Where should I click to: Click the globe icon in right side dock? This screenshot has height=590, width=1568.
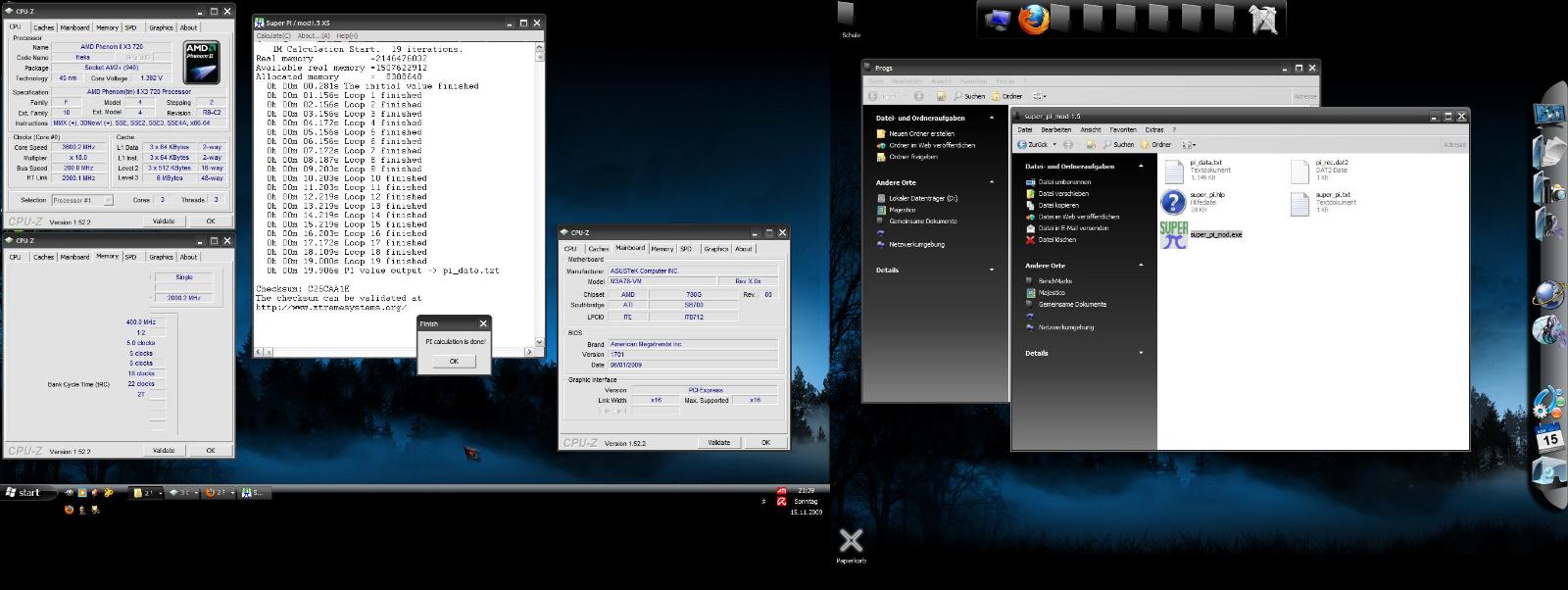point(1549,294)
